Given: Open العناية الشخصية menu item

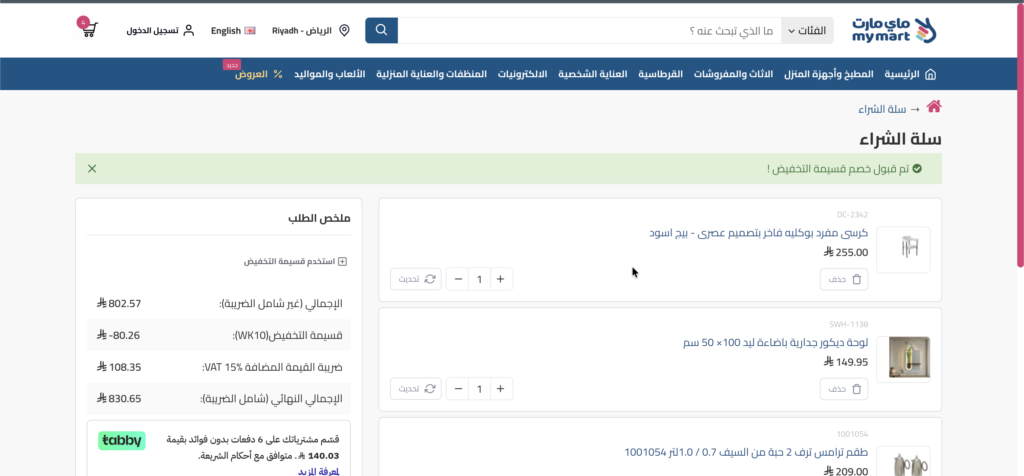Looking at the screenshot, I should pos(592,74).
